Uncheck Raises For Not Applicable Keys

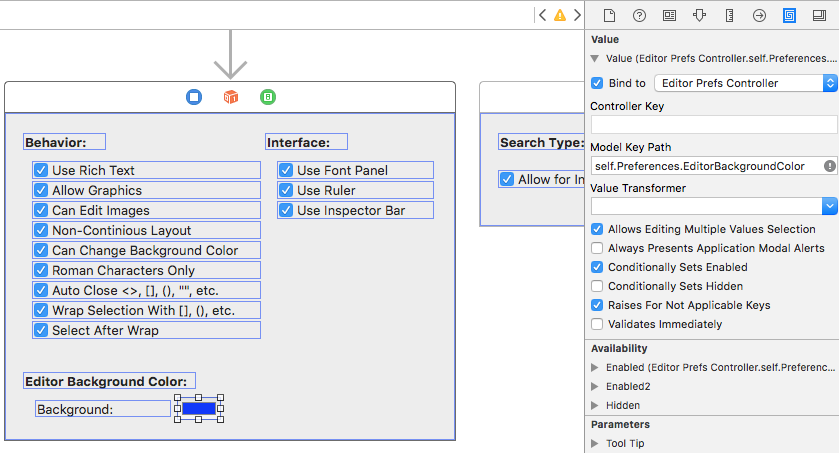[x=597, y=305]
